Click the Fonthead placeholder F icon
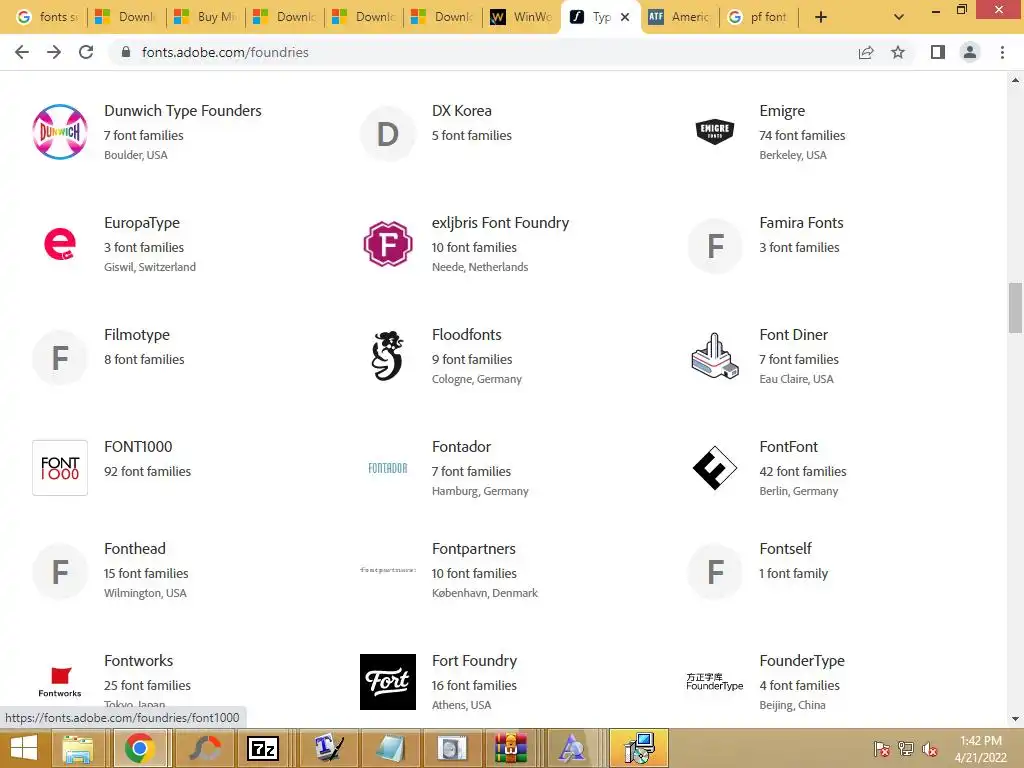 tap(60, 572)
